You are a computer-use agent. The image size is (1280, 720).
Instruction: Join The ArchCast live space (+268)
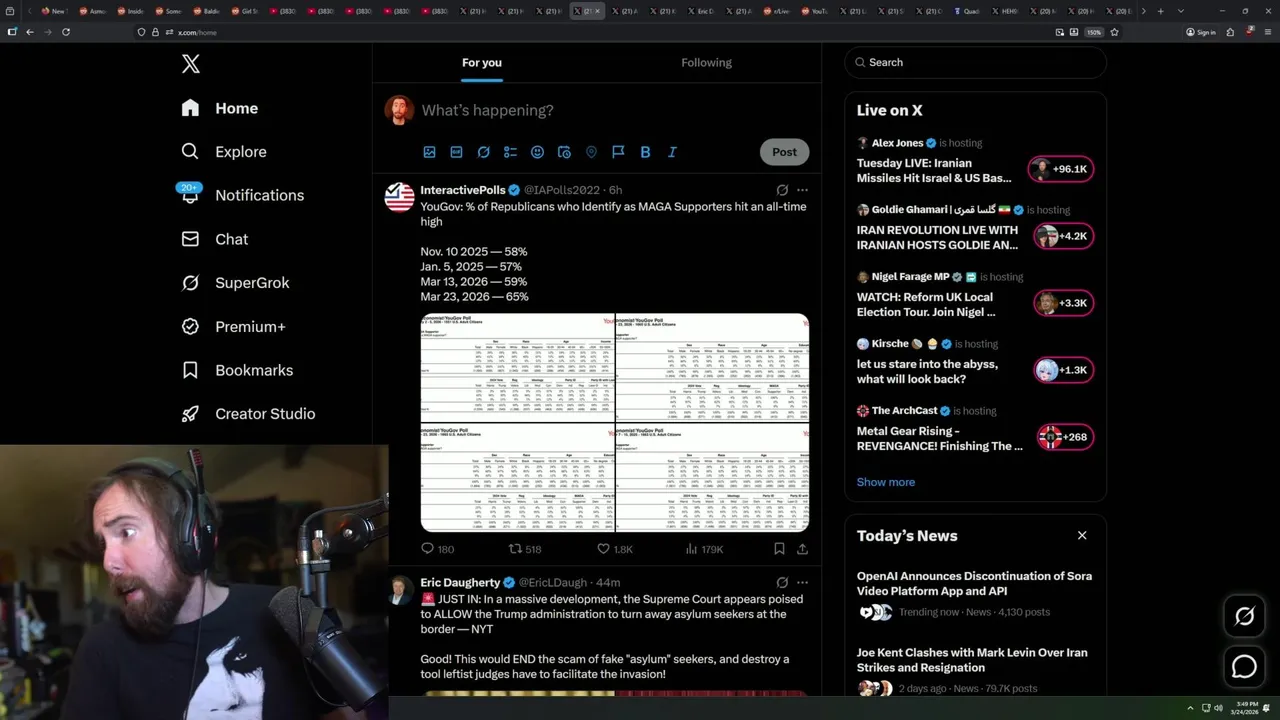(x=1065, y=437)
